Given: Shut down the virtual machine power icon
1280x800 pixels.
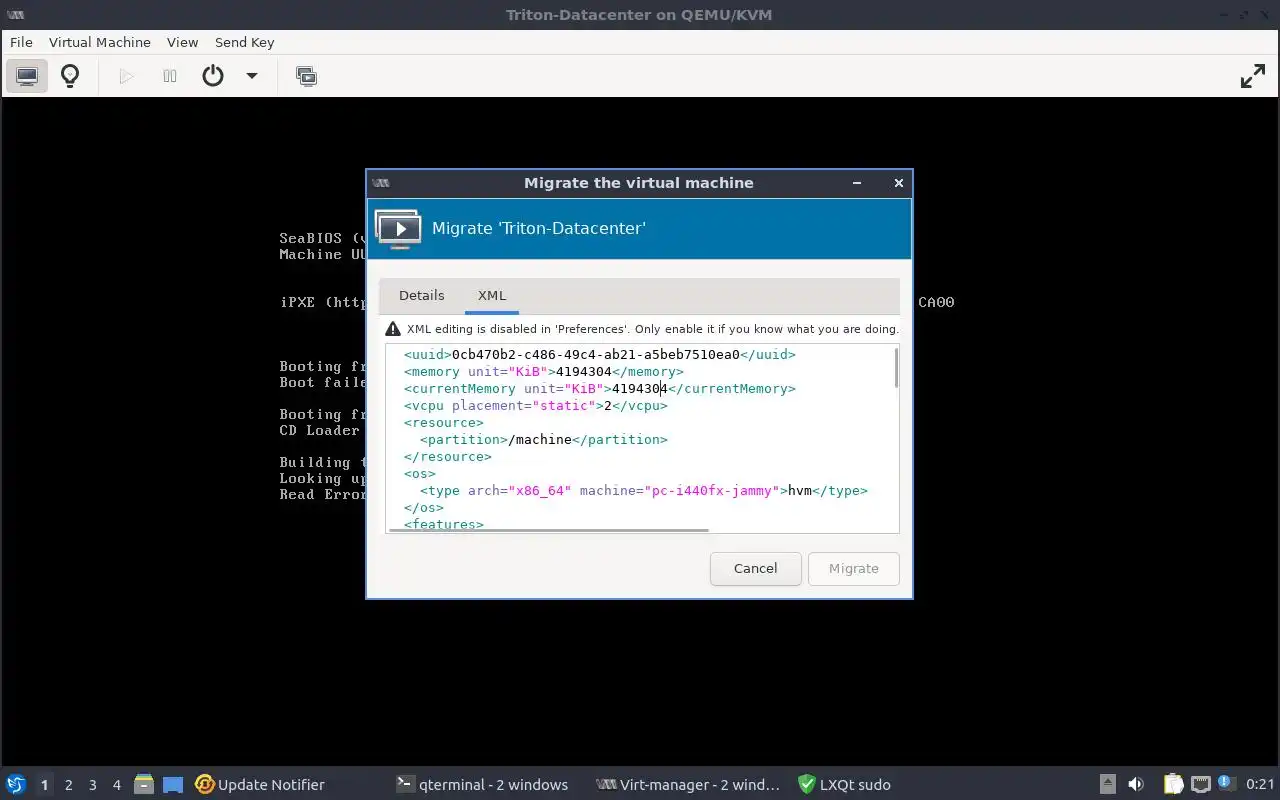Looking at the screenshot, I should 213,76.
